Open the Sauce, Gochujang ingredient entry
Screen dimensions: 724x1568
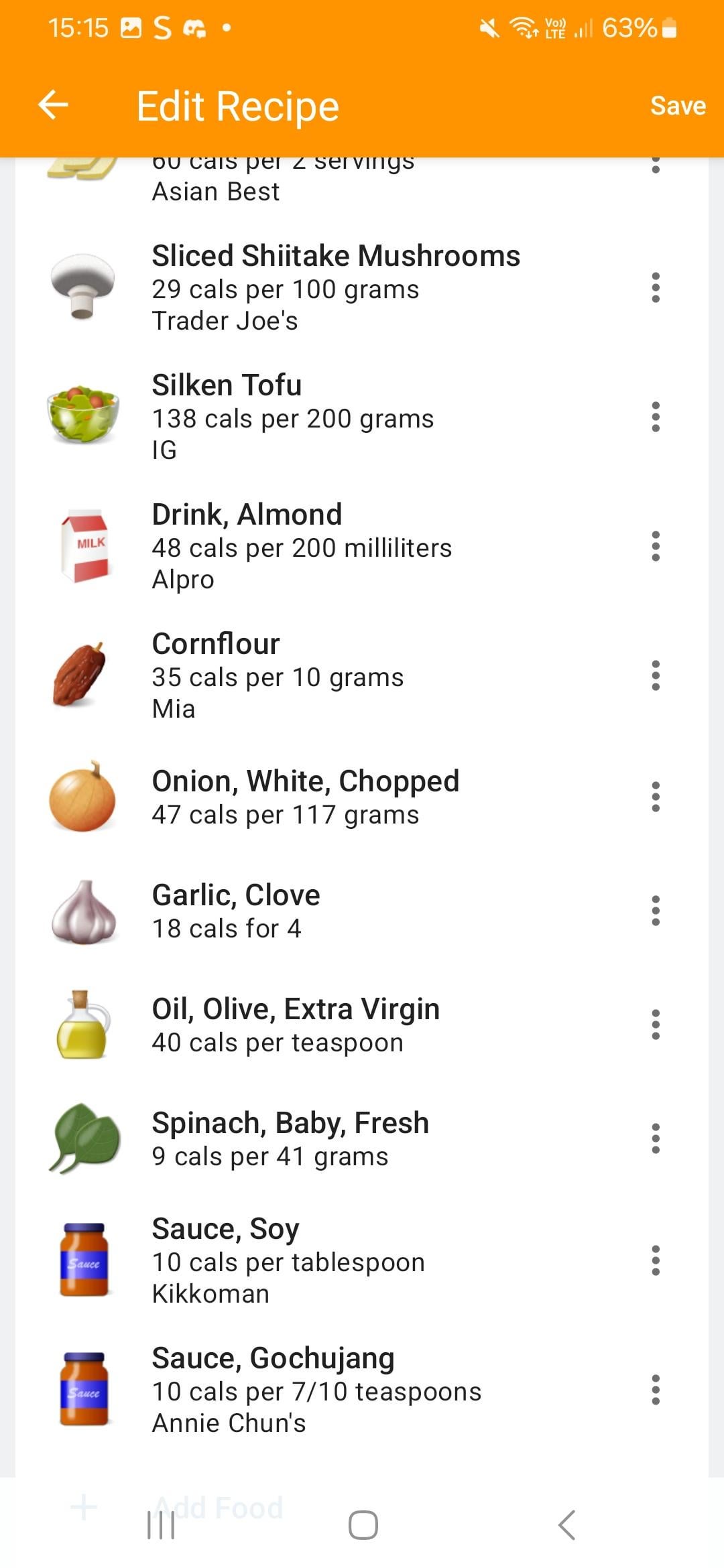pyautogui.click(x=316, y=1390)
